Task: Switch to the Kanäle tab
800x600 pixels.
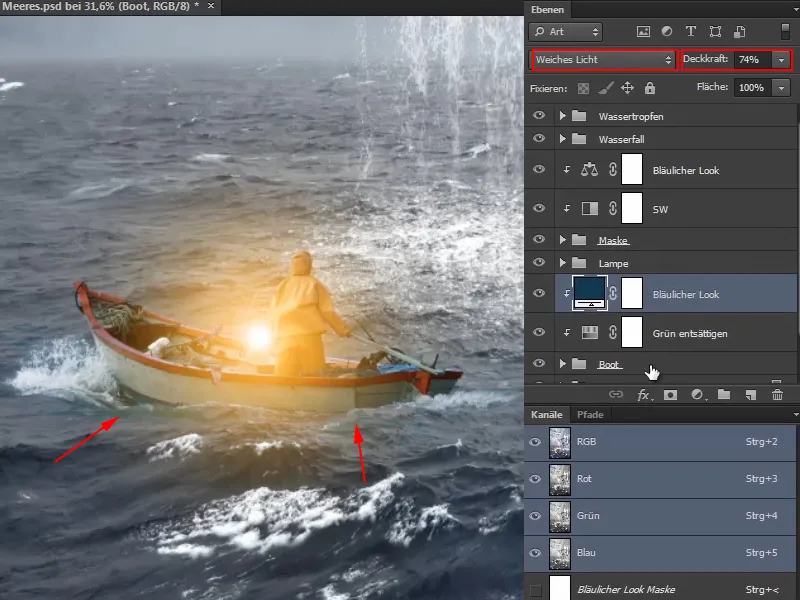Action: click(x=546, y=415)
